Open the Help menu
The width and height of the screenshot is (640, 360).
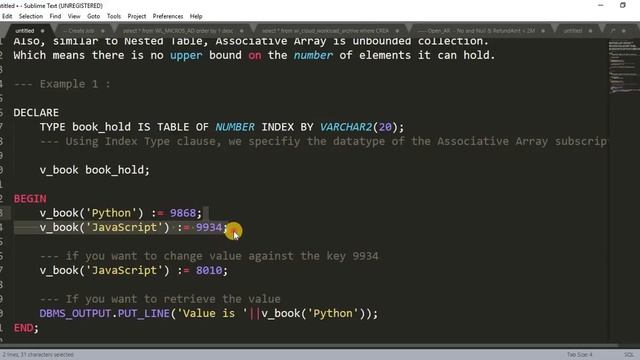pyautogui.click(x=196, y=16)
